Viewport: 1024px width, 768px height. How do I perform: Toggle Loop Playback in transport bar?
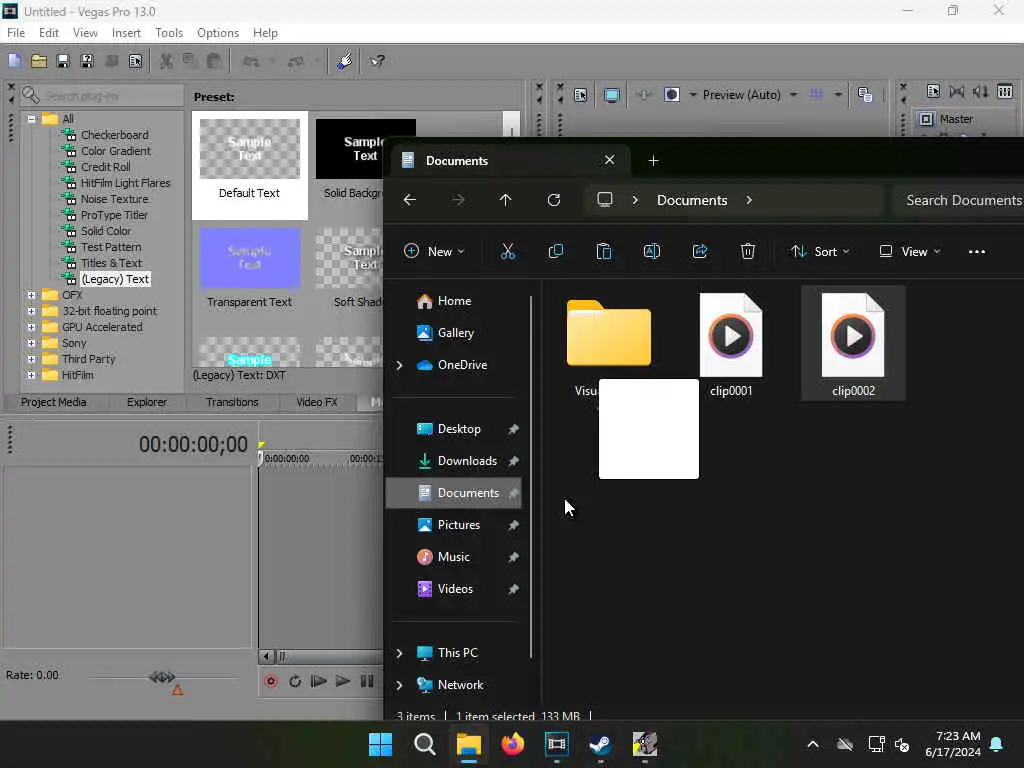click(x=295, y=682)
